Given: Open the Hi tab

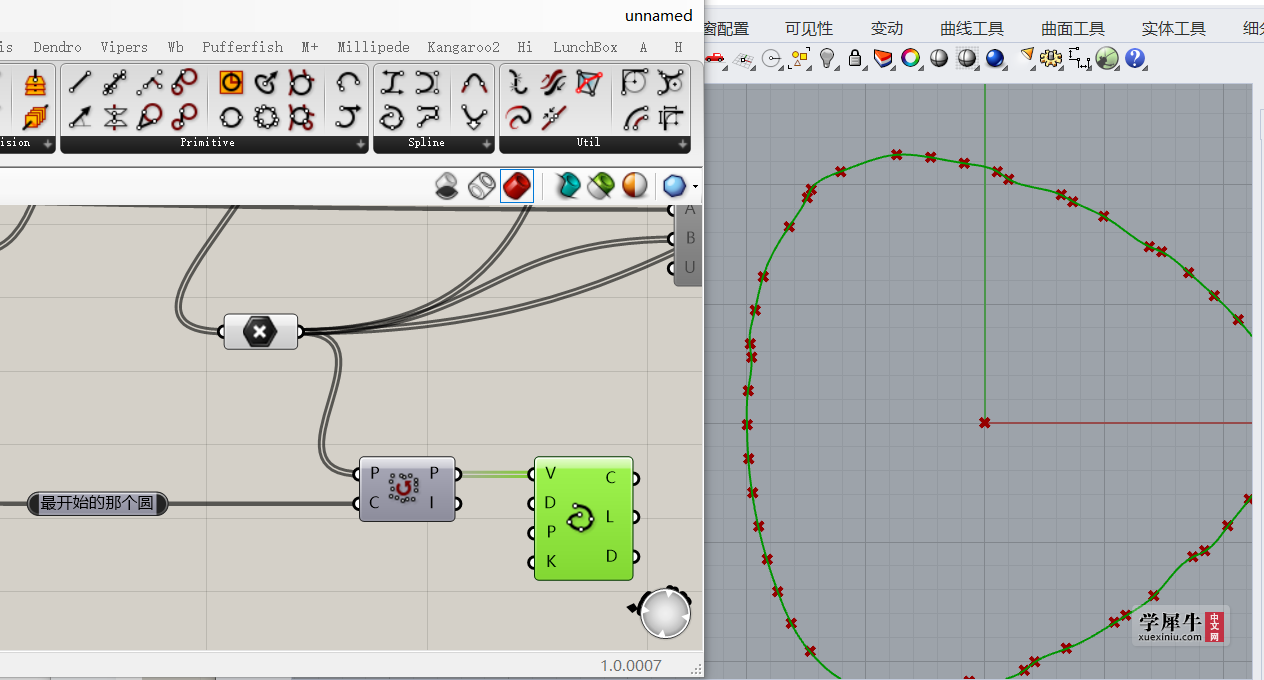Looking at the screenshot, I should pos(525,47).
